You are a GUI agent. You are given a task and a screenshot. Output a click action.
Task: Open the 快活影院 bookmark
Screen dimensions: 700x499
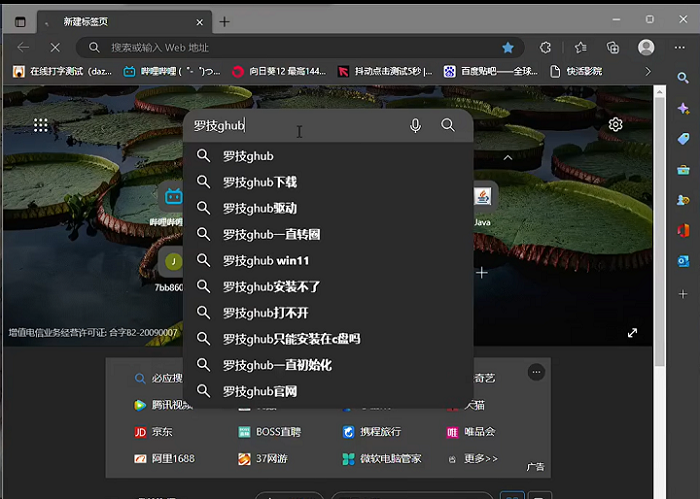tap(576, 71)
